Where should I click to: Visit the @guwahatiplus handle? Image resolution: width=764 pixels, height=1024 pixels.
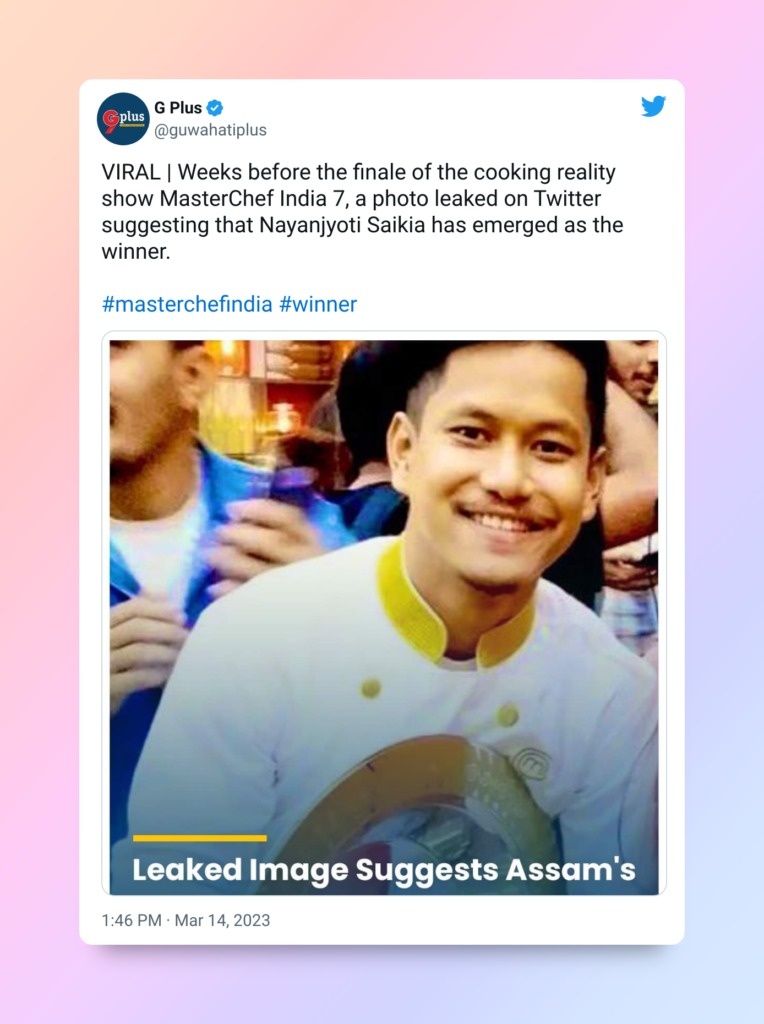[x=210, y=130]
